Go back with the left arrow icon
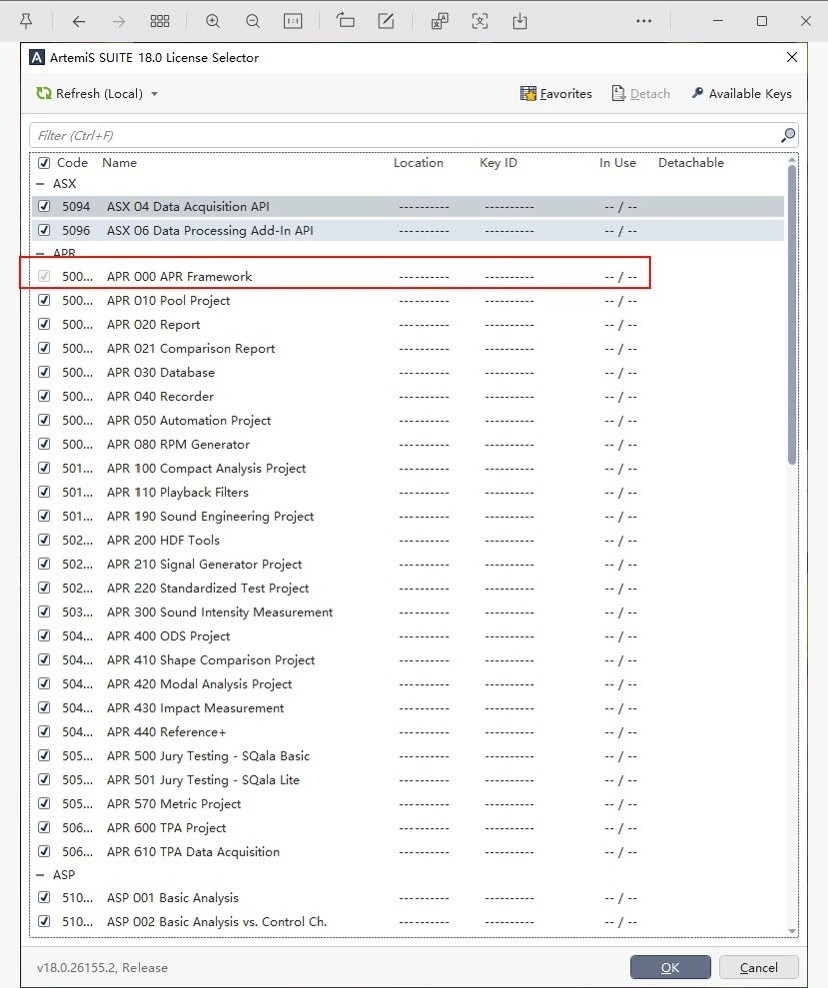Screen dimensions: 828x988 pos(79,21)
